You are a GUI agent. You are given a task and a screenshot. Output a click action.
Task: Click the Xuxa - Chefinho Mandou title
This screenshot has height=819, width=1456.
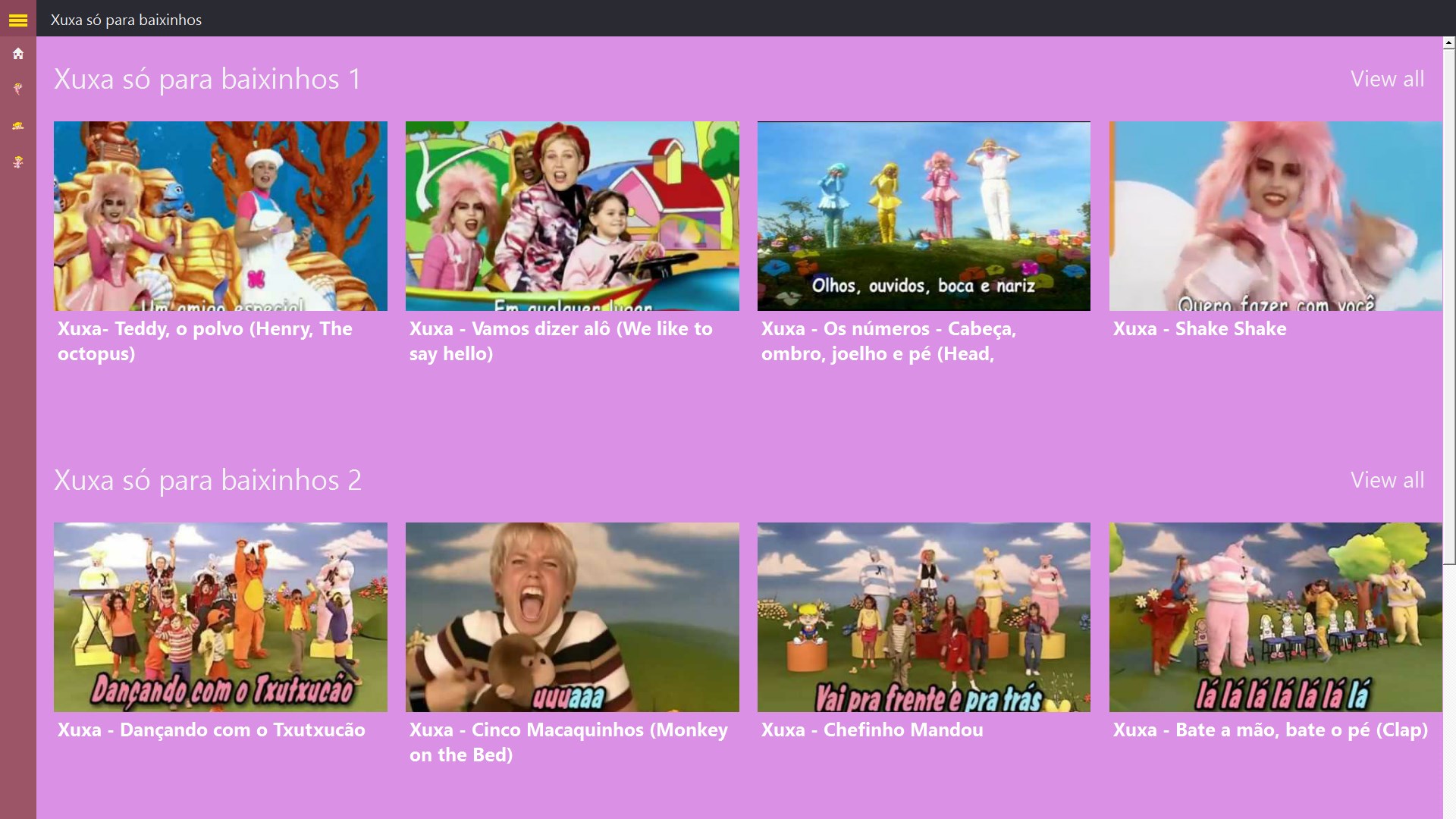[x=871, y=730]
